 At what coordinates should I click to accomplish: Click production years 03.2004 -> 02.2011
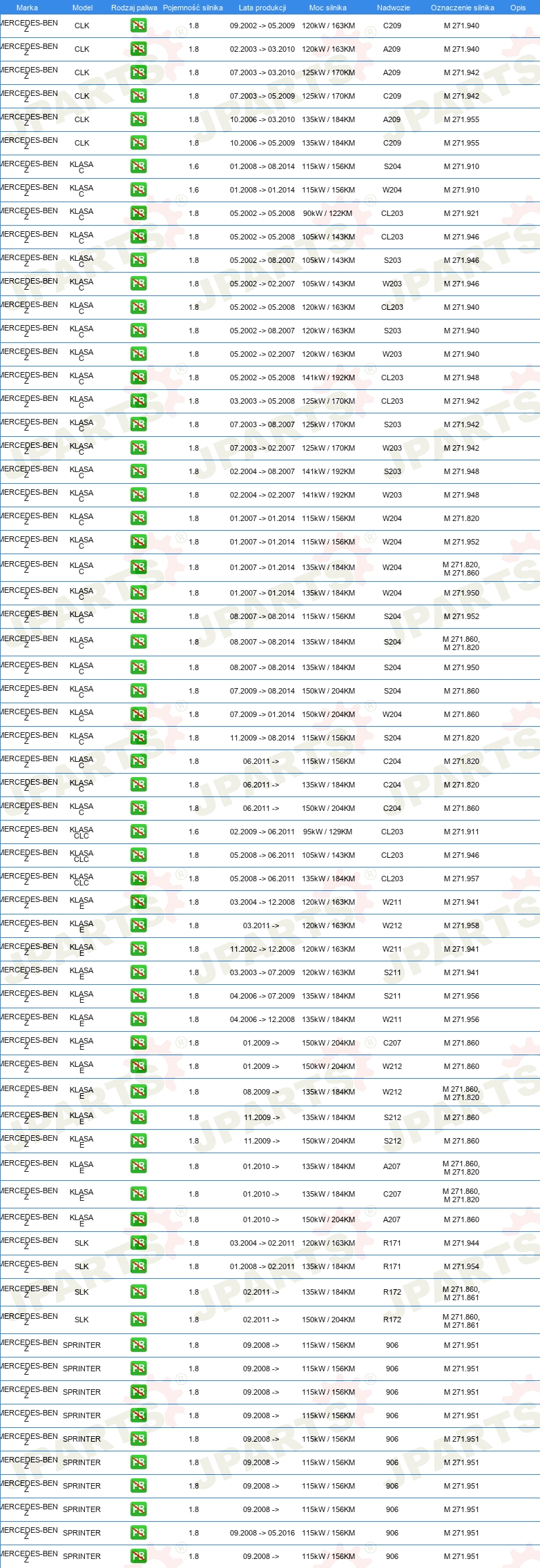tap(262, 1243)
